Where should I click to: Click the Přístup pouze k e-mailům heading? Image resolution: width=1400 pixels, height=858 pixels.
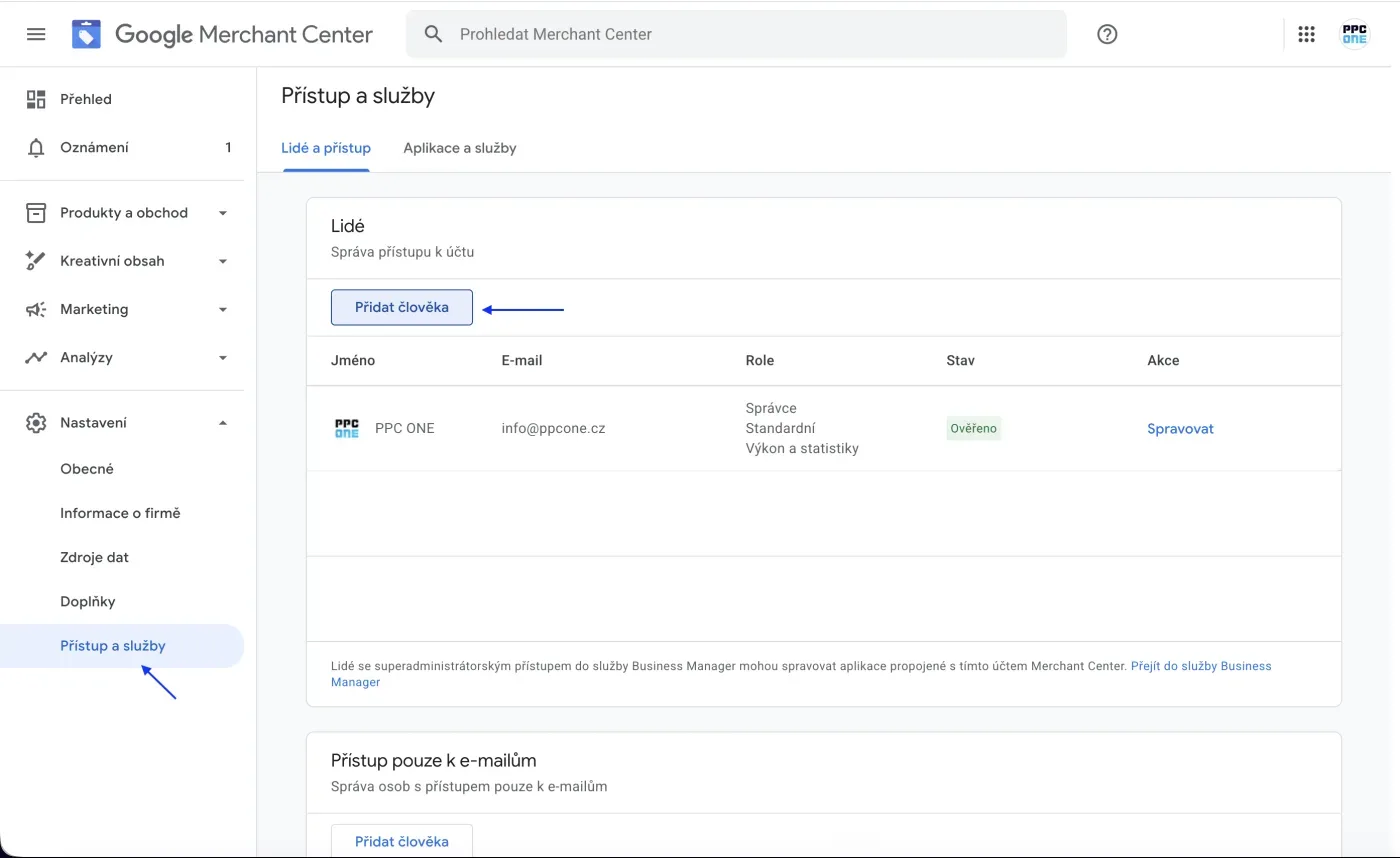click(x=434, y=761)
